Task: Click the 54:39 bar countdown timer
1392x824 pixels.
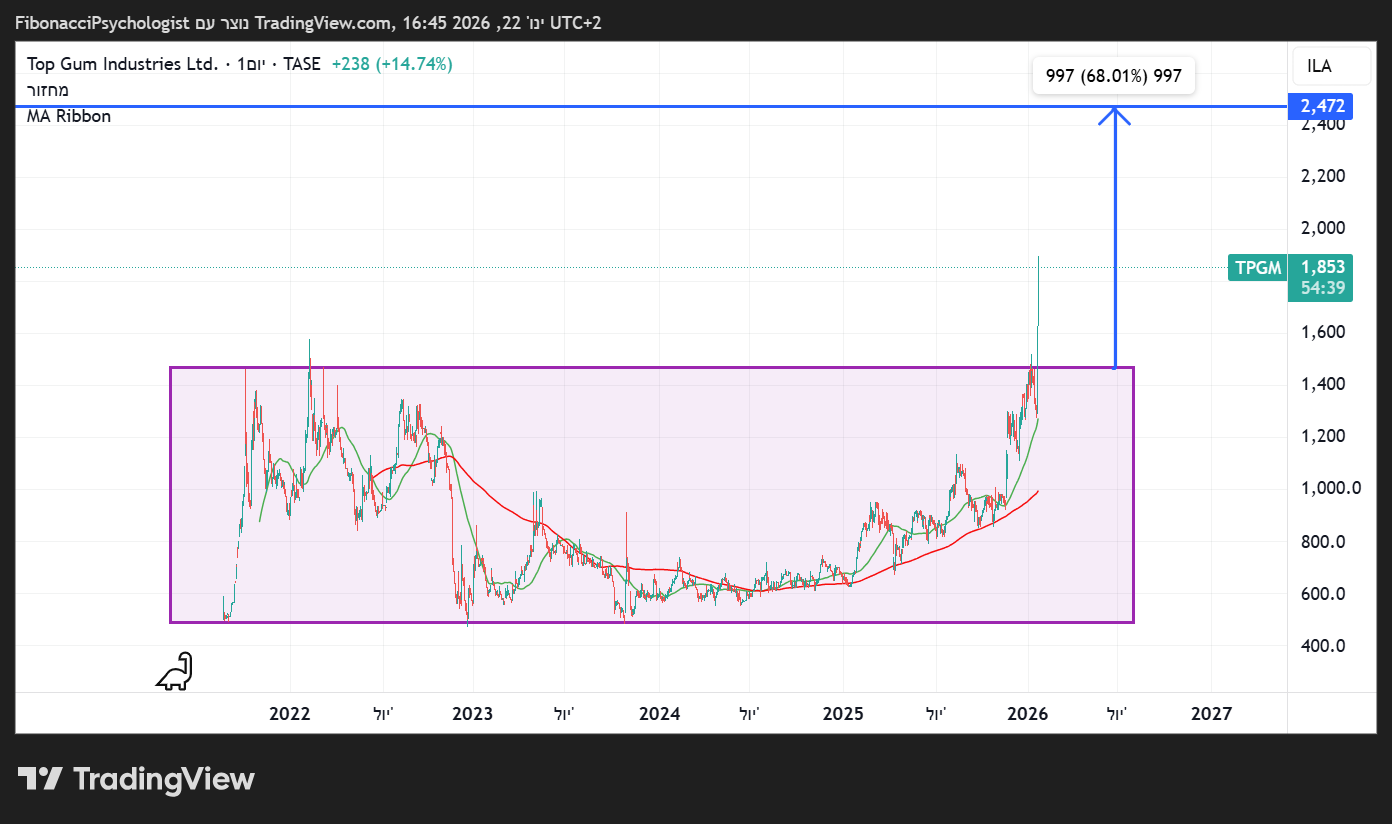Action: [x=1321, y=288]
